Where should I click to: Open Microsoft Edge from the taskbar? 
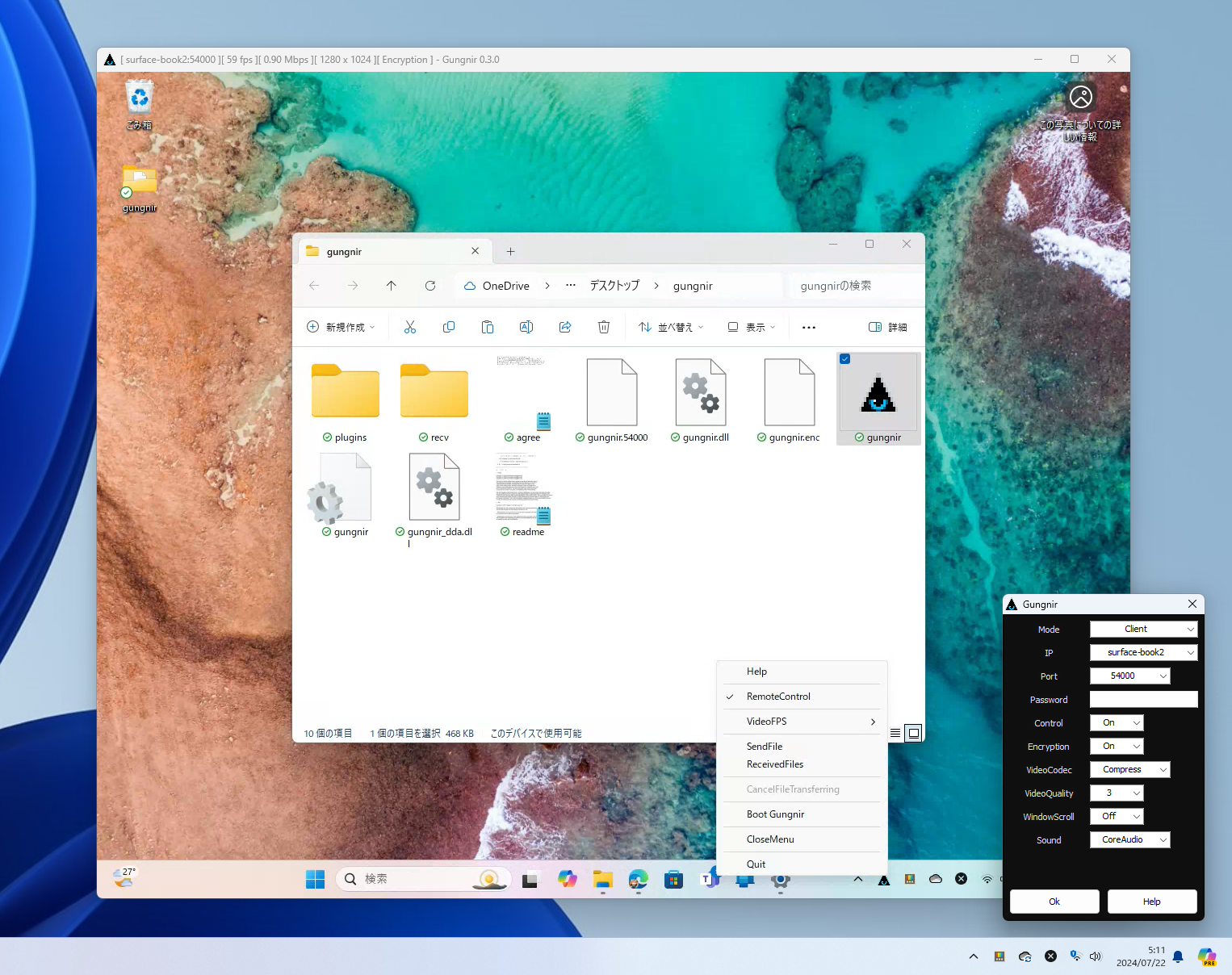638,879
